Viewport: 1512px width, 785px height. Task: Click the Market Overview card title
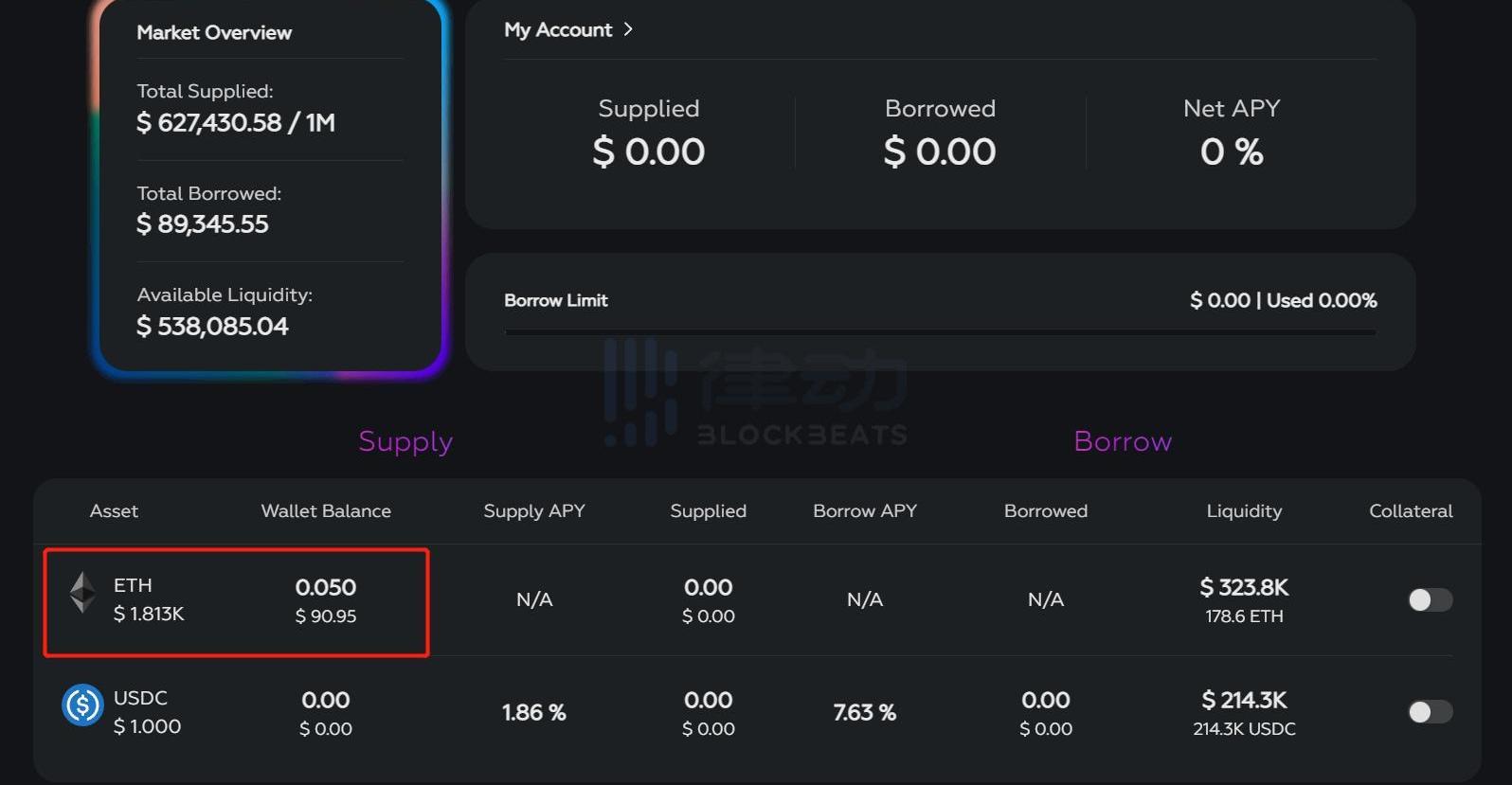pos(214,32)
